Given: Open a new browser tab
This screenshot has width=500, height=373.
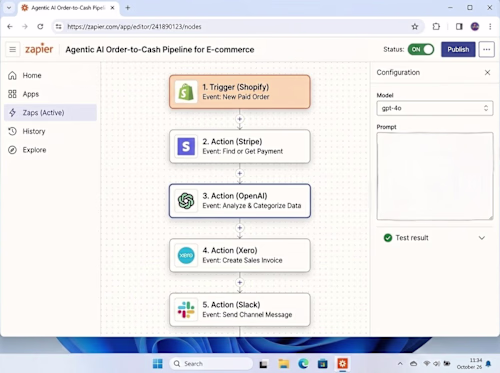Looking at the screenshot, I should 128,8.
